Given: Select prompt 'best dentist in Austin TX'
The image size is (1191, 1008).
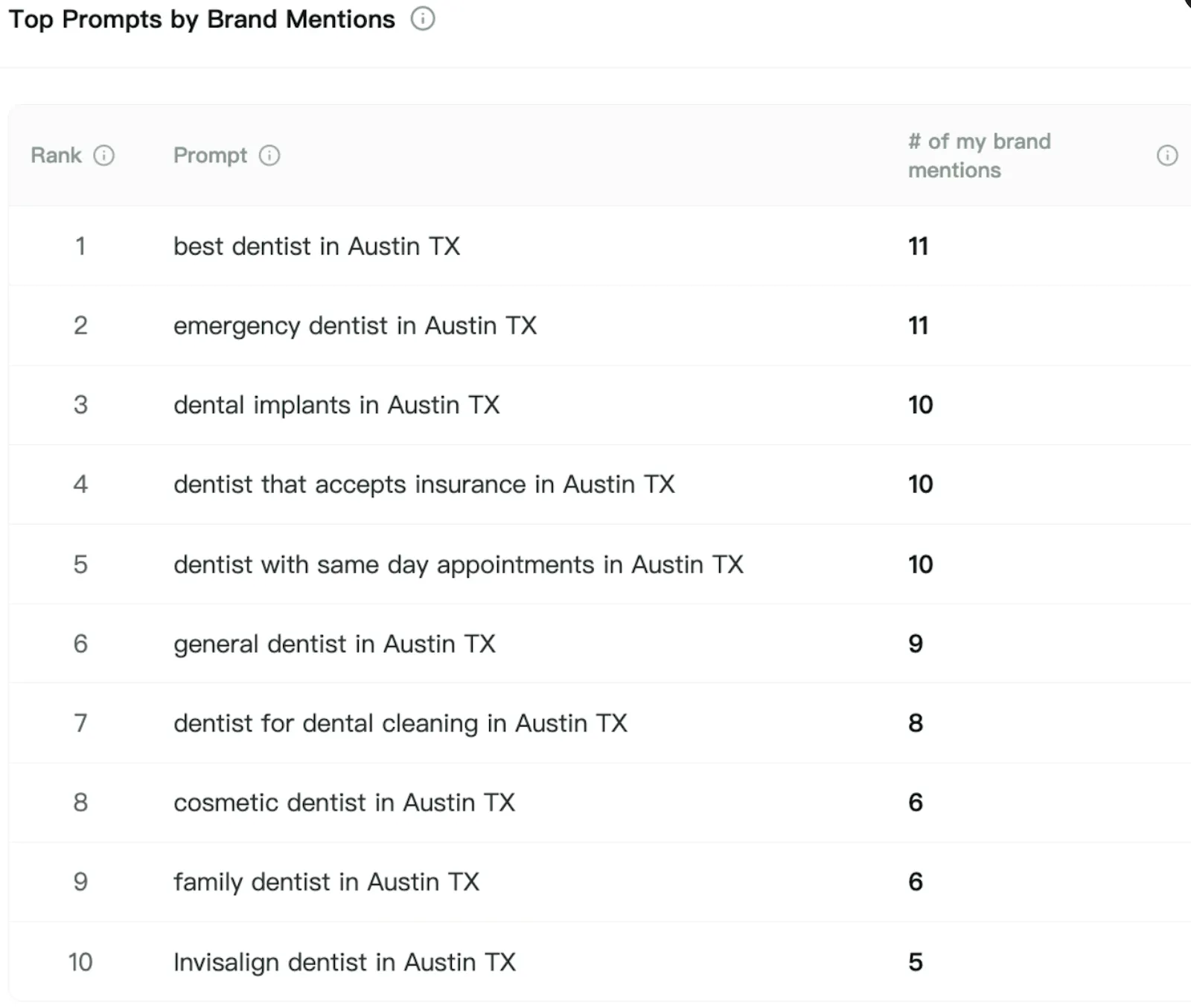Looking at the screenshot, I should (x=316, y=246).
